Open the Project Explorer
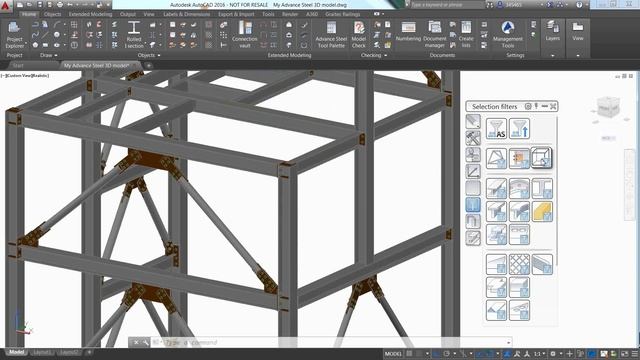This screenshot has height=360, width=640. tap(14, 35)
